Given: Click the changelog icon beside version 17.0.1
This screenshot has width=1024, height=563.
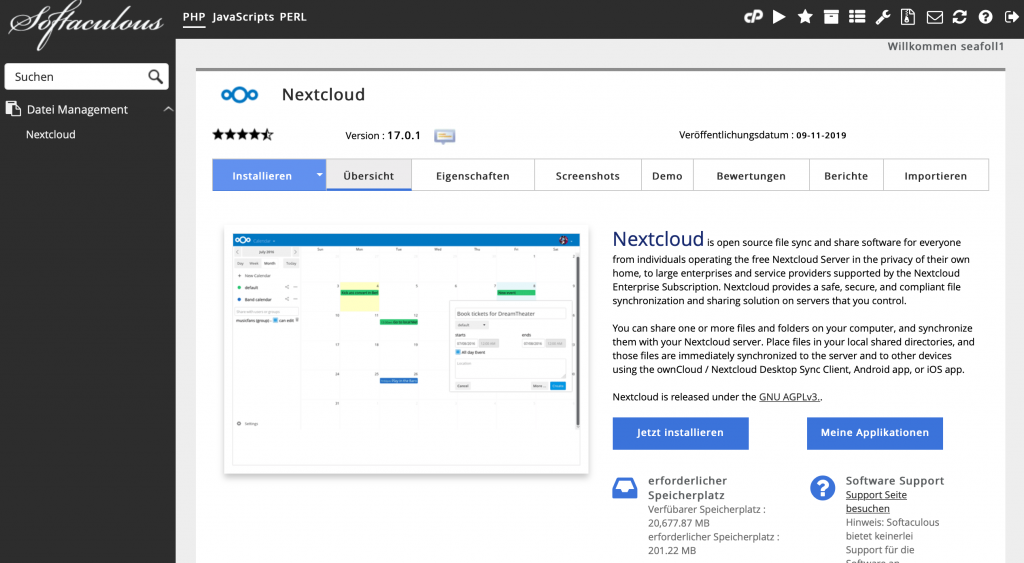Looking at the screenshot, I should point(445,136).
